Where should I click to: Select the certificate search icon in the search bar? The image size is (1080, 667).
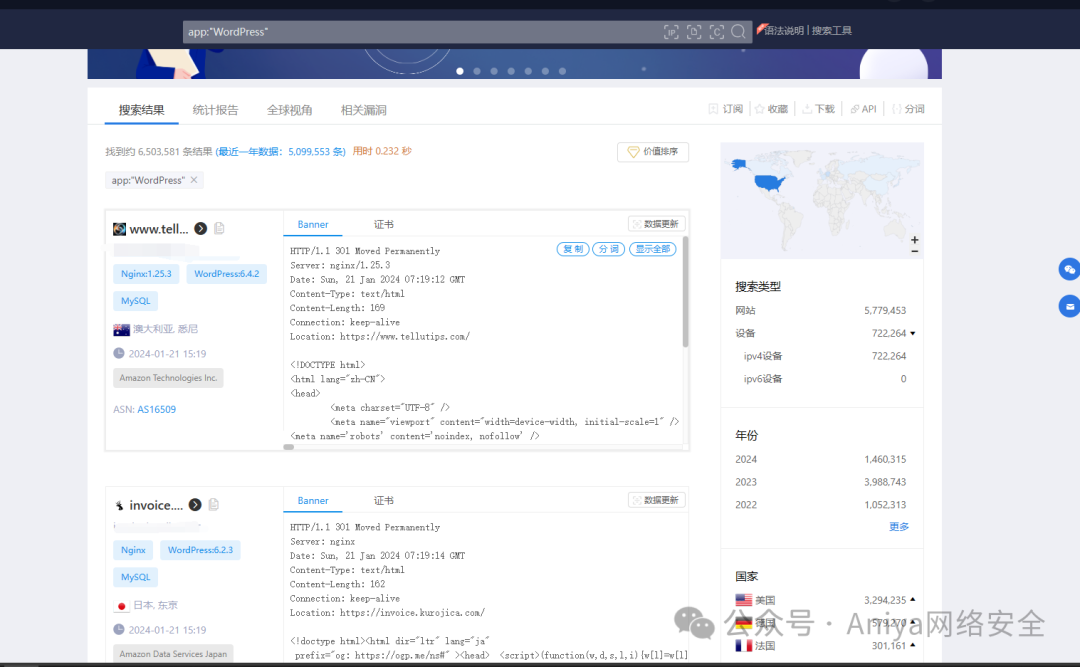click(717, 32)
